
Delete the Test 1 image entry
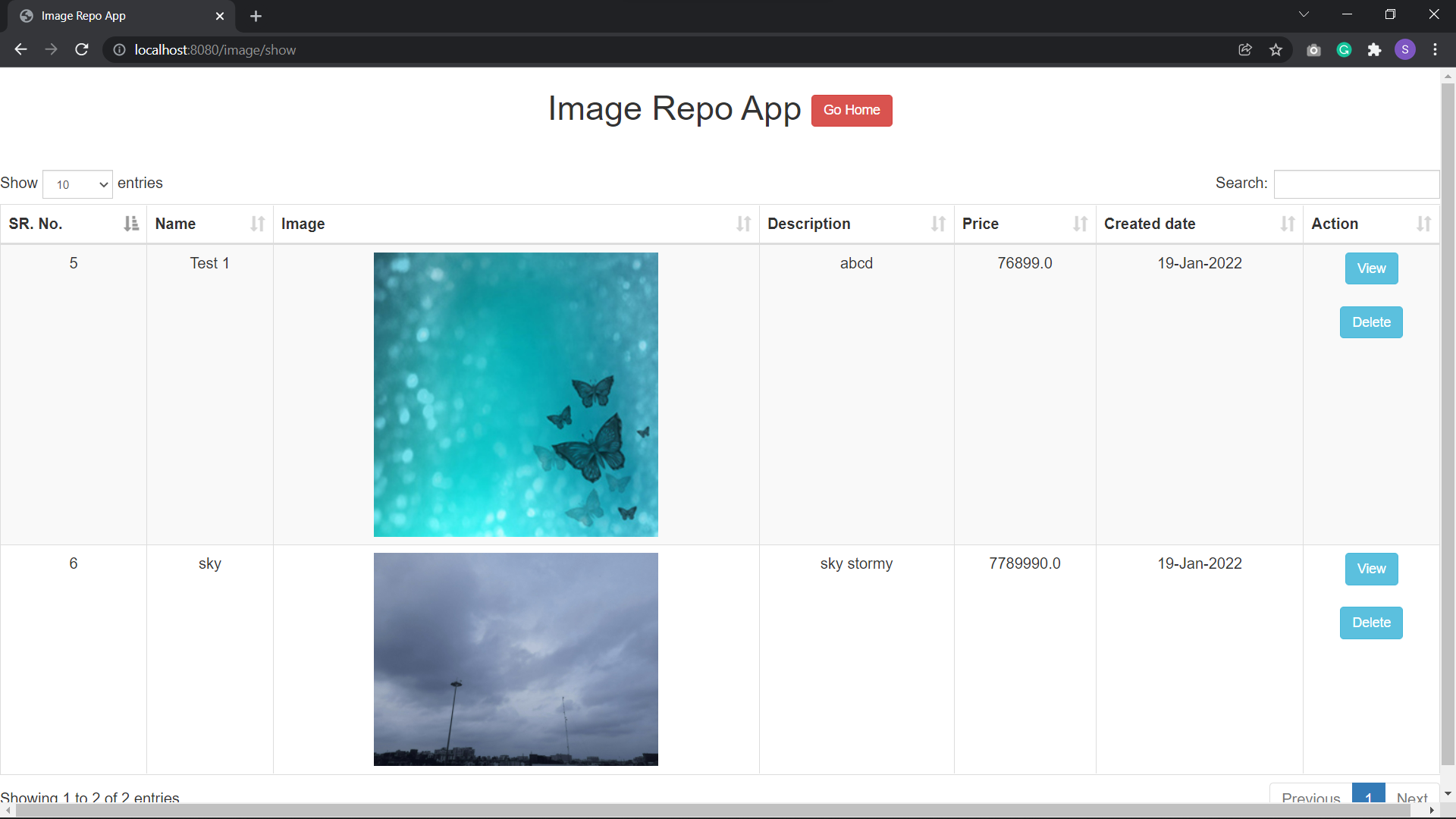[1371, 322]
